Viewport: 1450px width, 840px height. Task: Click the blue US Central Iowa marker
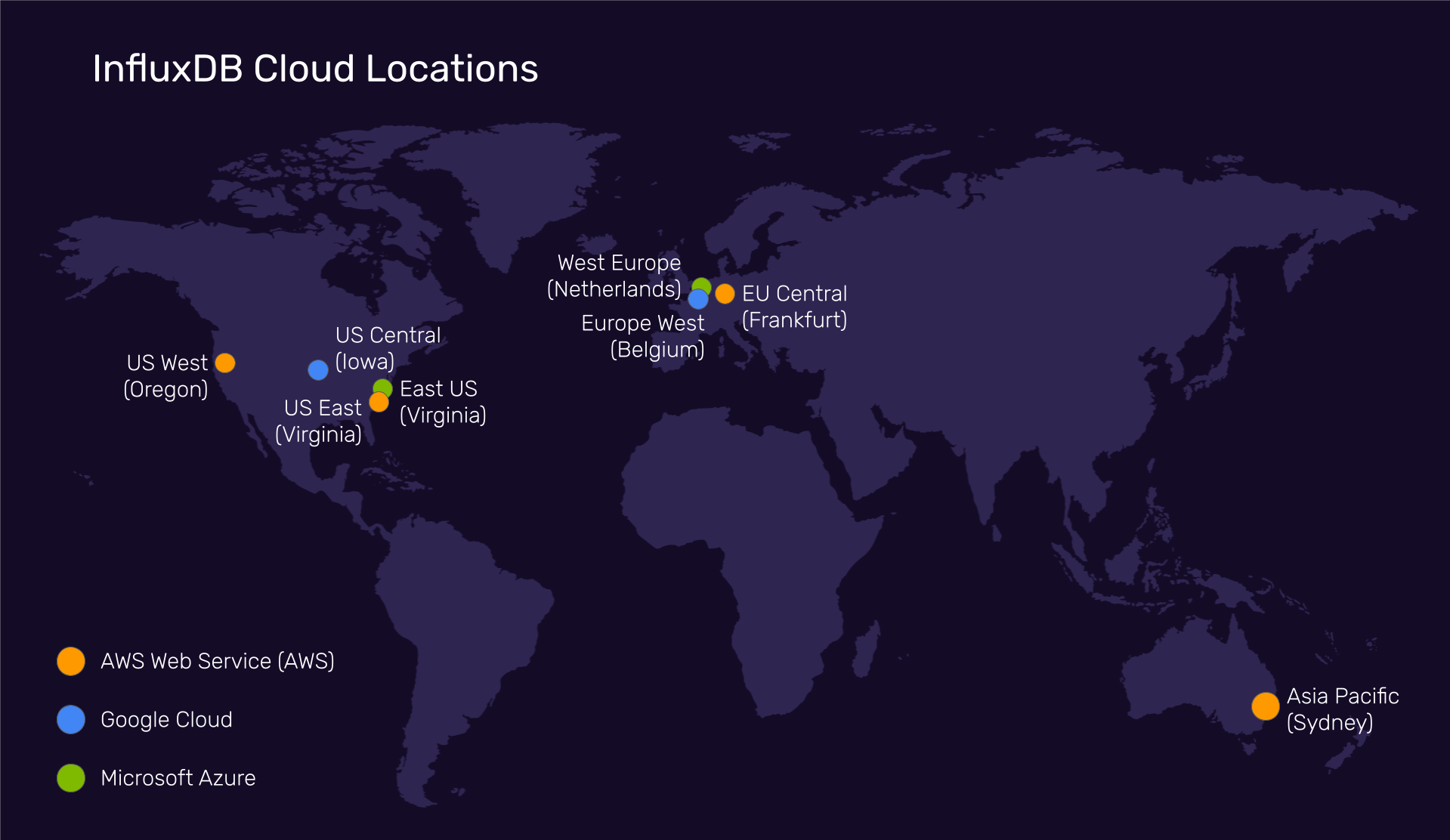click(x=318, y=370)
